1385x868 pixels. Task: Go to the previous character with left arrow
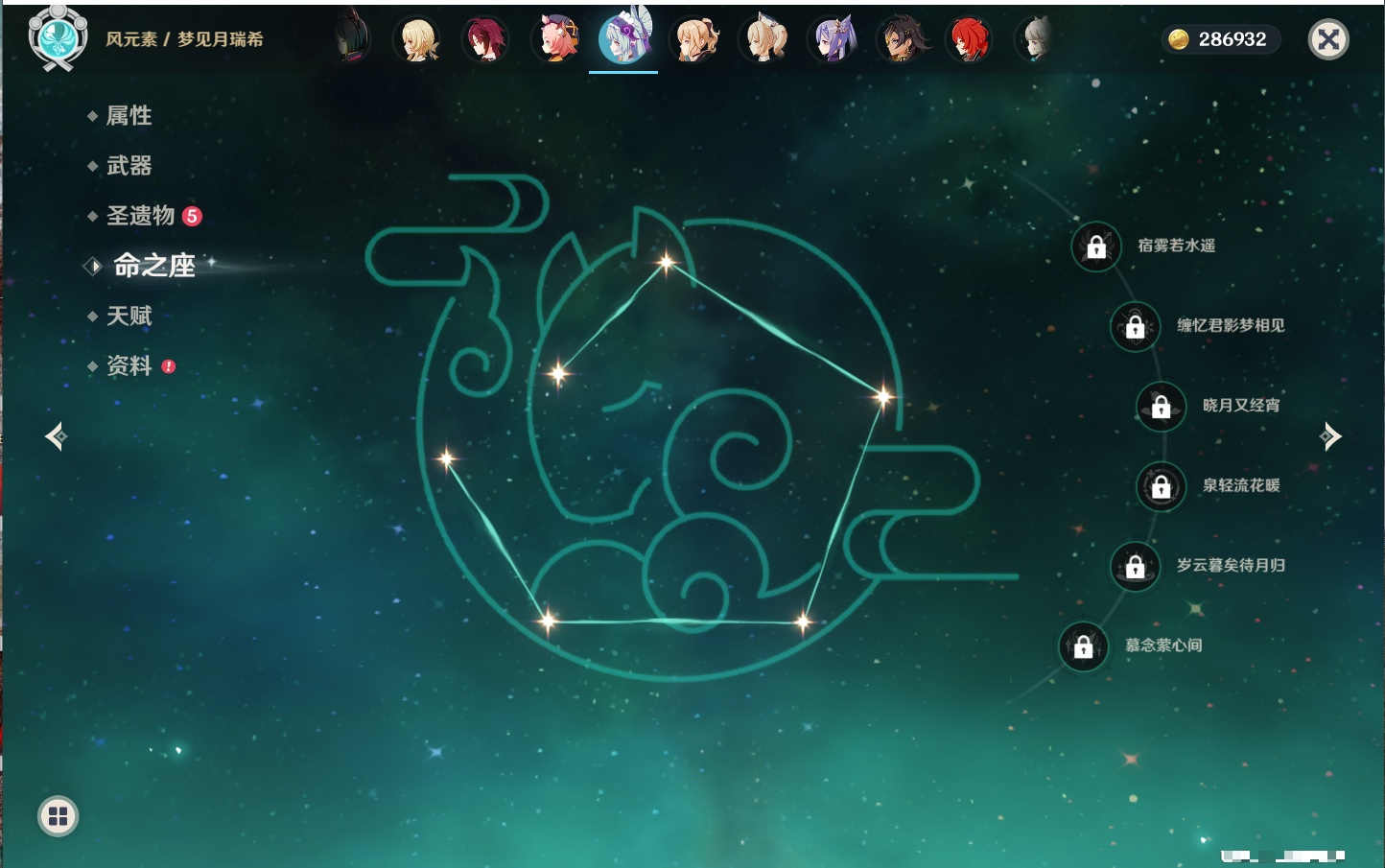click(56, 436)
